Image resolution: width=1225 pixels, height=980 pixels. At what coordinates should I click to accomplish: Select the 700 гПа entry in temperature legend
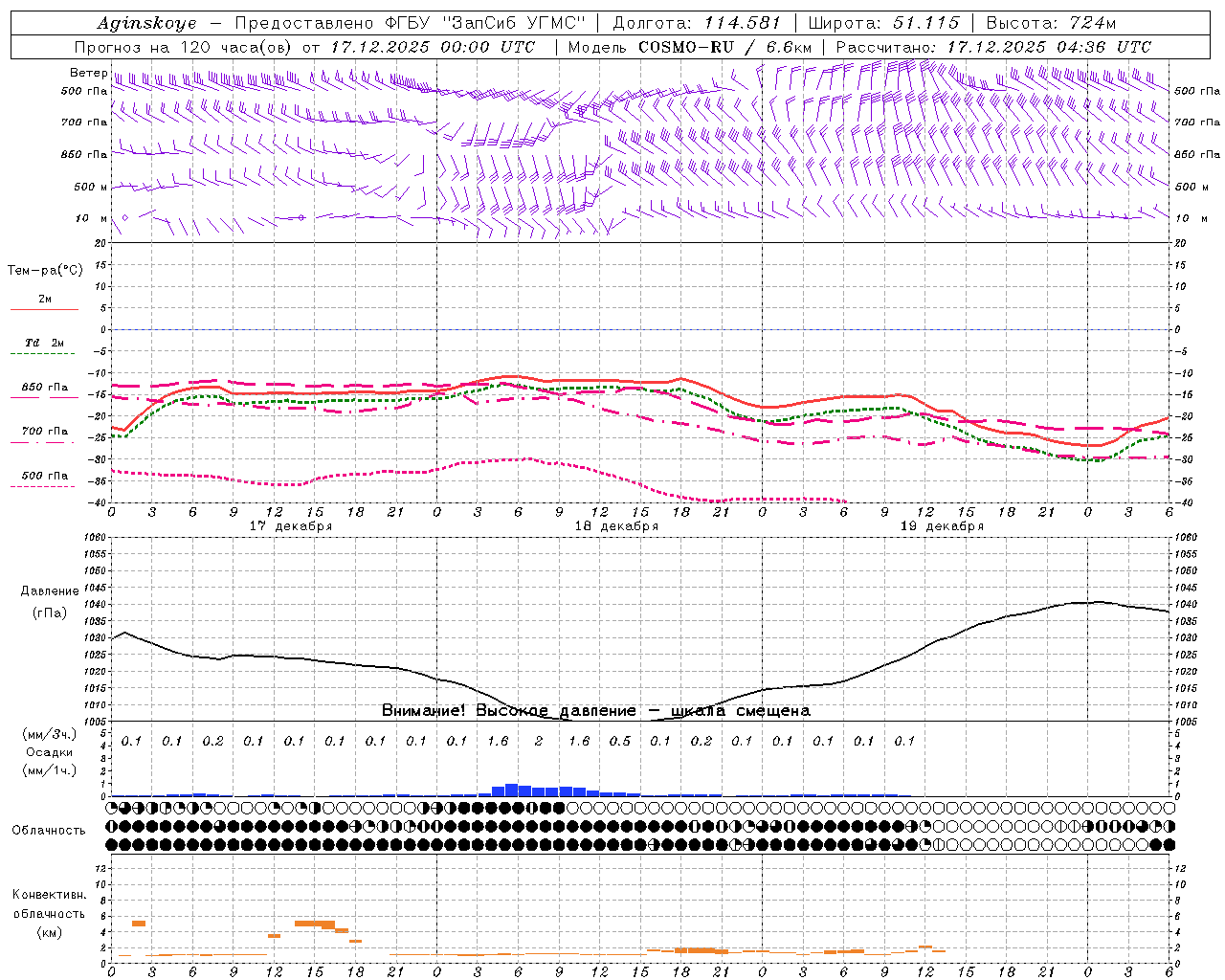pos(45,432)
